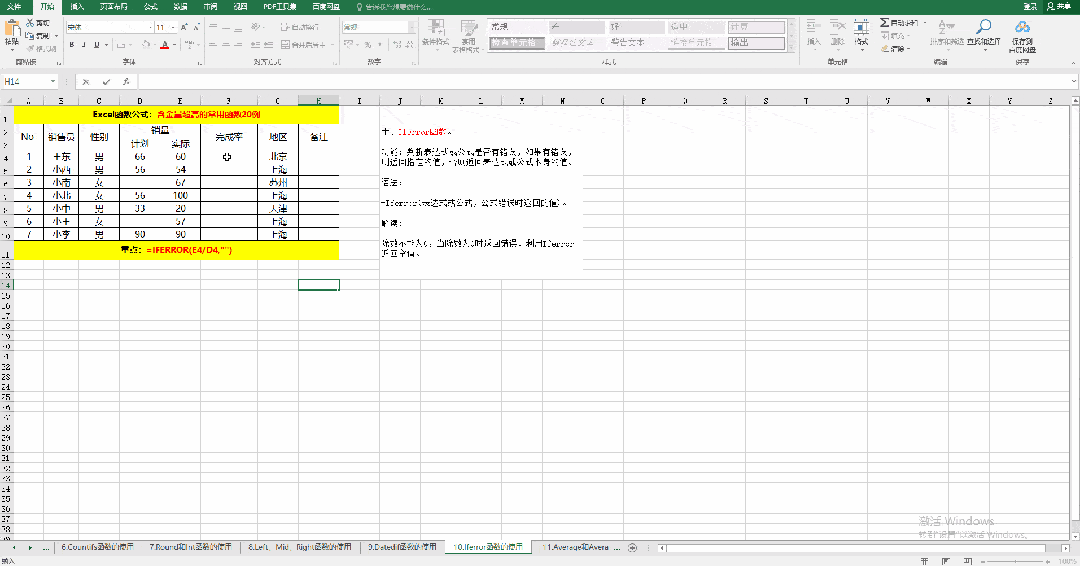Align text to middle vertically
The image size is (1080, 566).
[226, 27]
